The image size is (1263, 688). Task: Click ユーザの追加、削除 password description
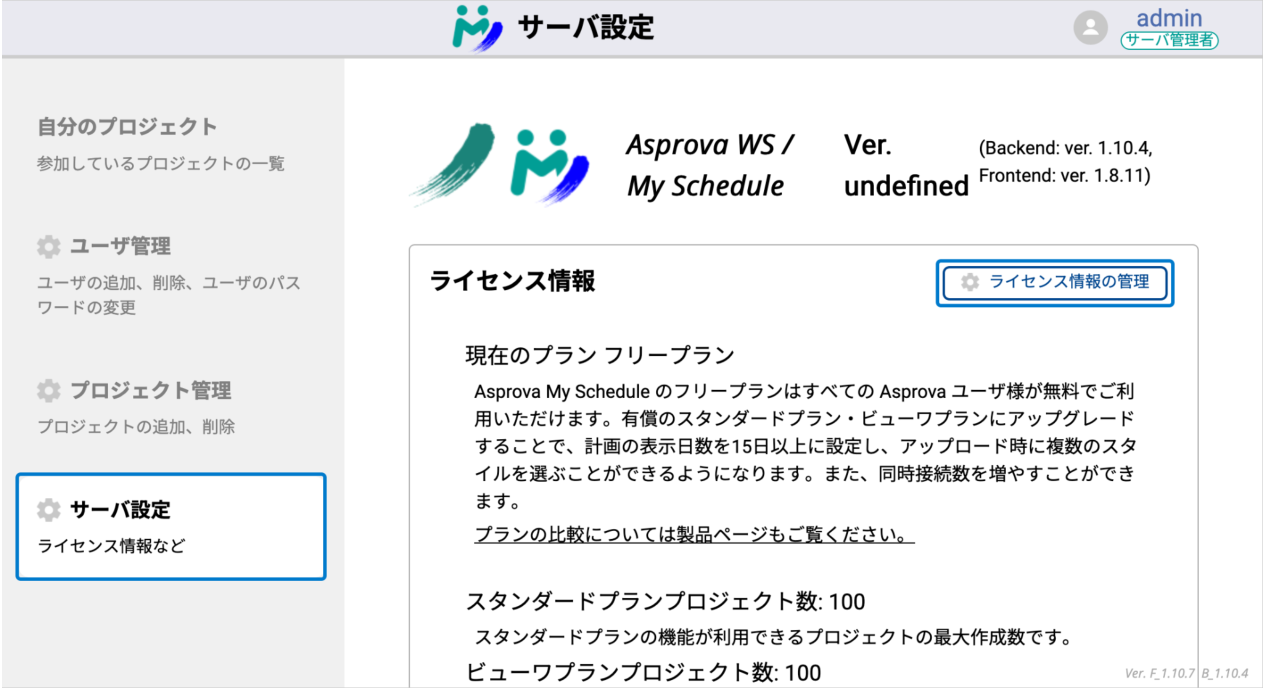tap(169, 296)
